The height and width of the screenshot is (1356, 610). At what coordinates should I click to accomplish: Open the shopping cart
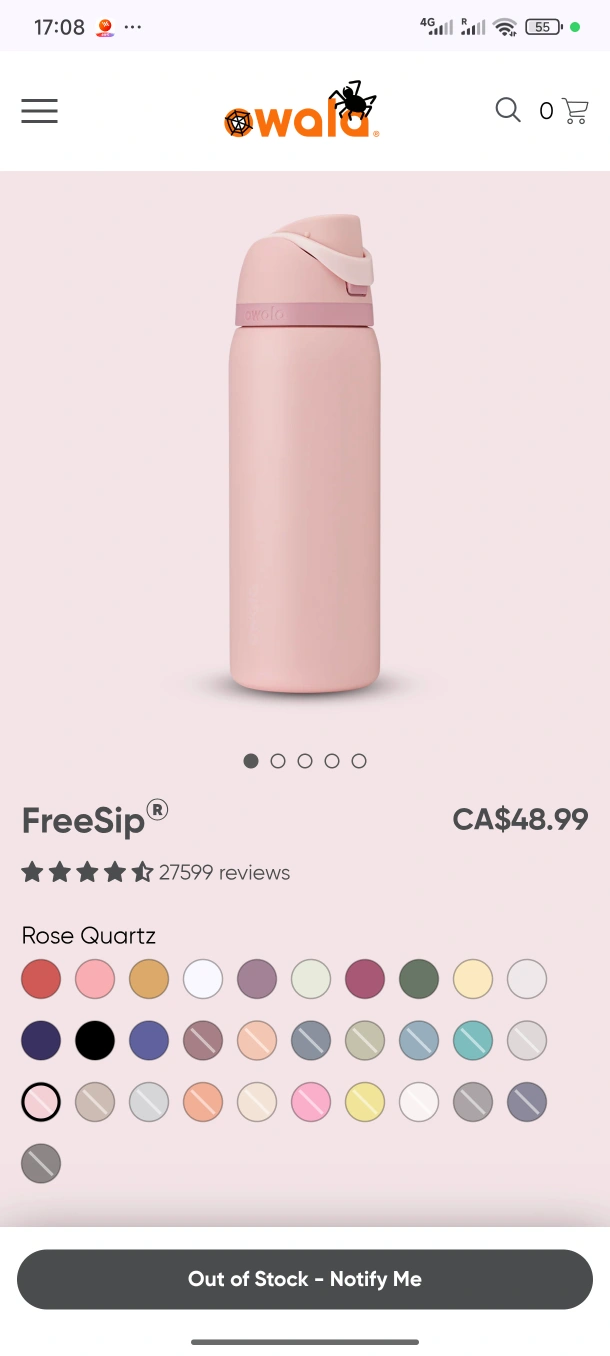coord(575,111)
